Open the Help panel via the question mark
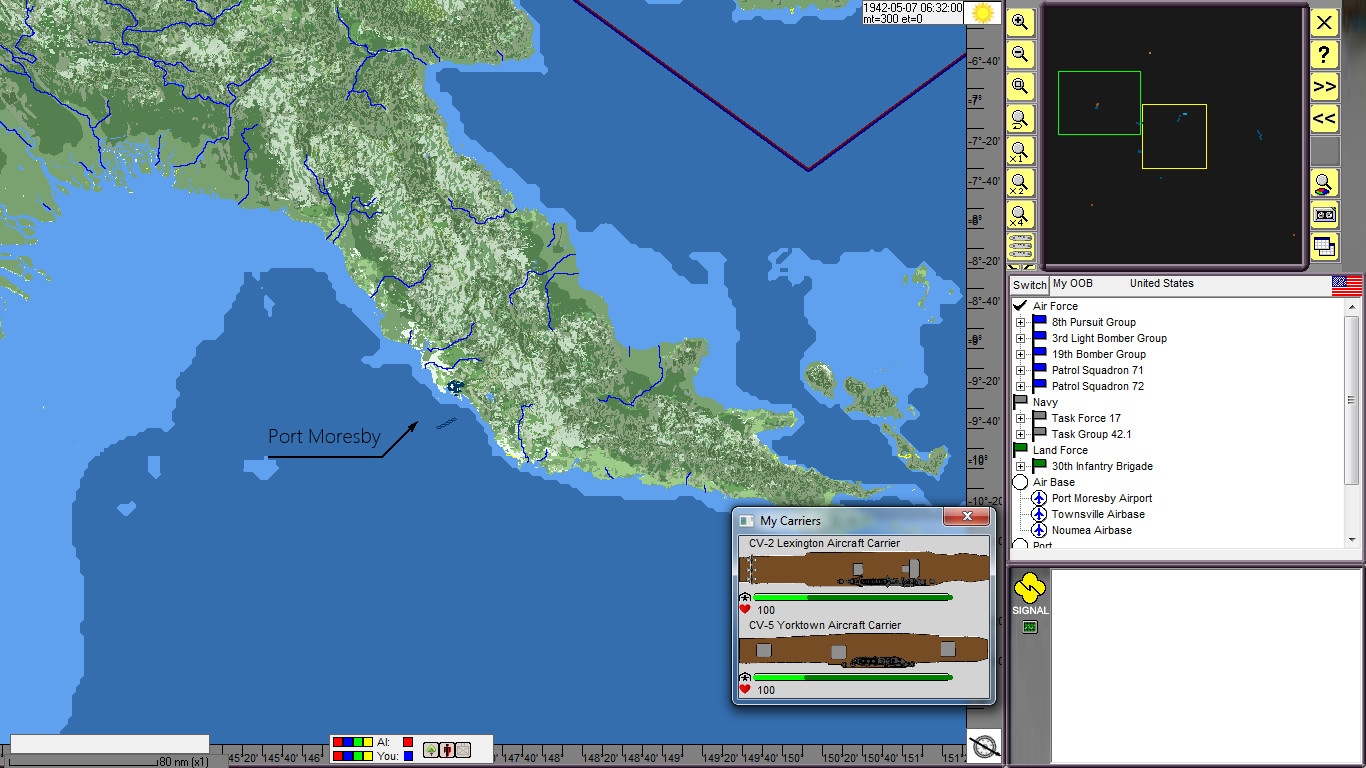Screen dimensions: 1366x768 (1324, 55)
